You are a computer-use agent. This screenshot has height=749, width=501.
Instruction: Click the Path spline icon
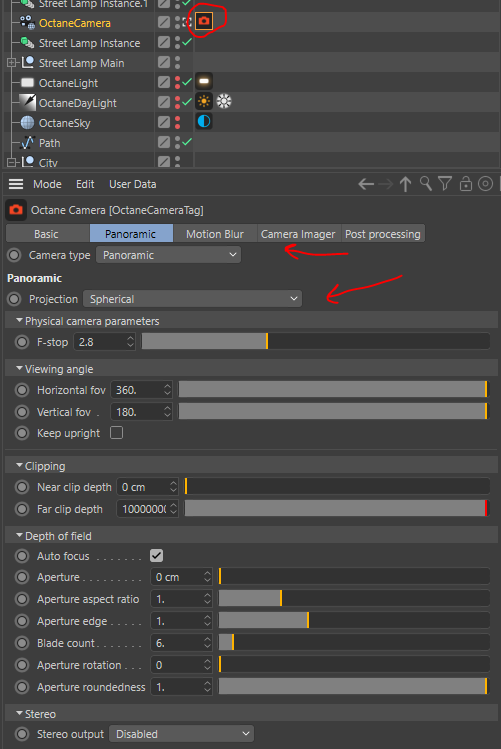point(27,143)
